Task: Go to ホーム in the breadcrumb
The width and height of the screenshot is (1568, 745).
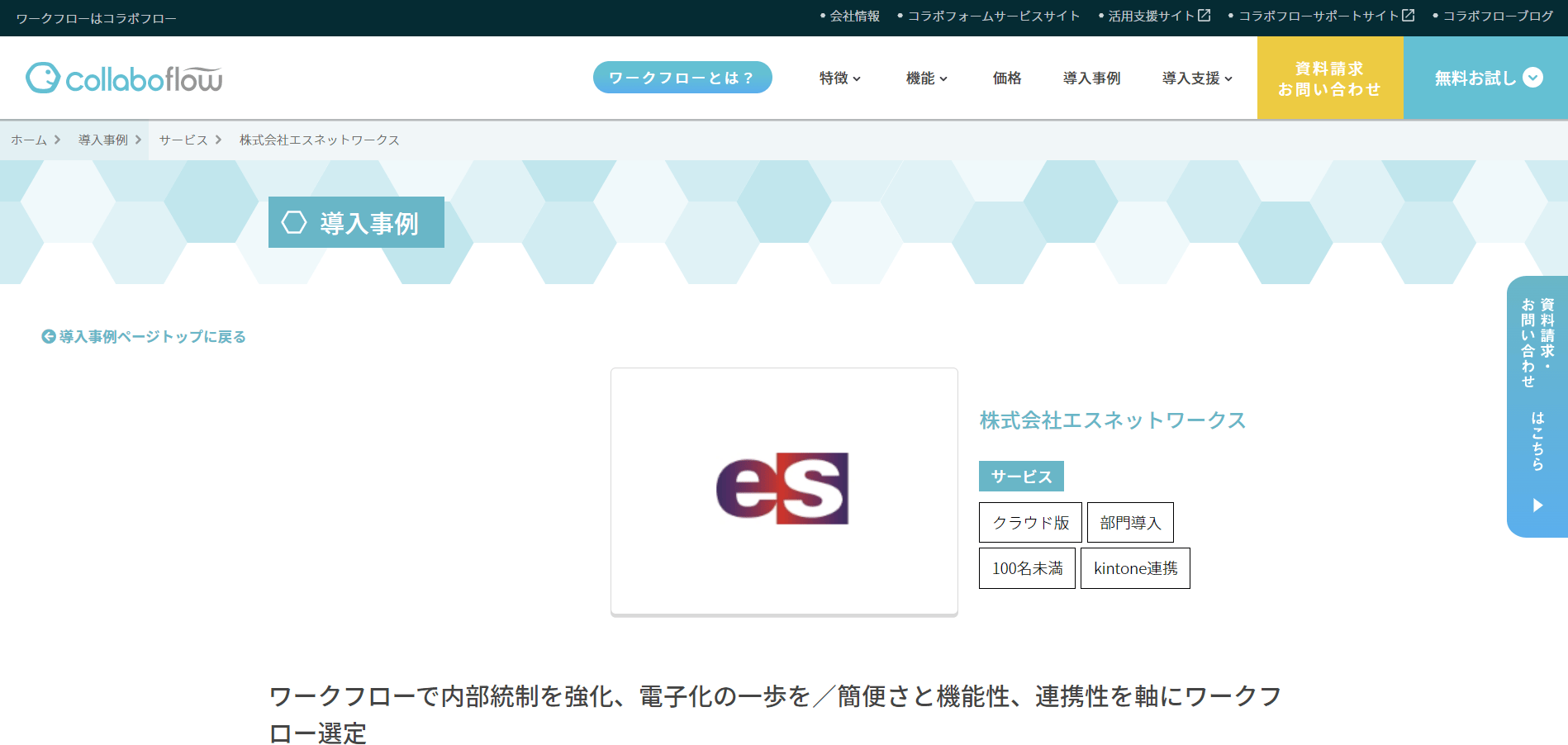Action: (29, 140)
